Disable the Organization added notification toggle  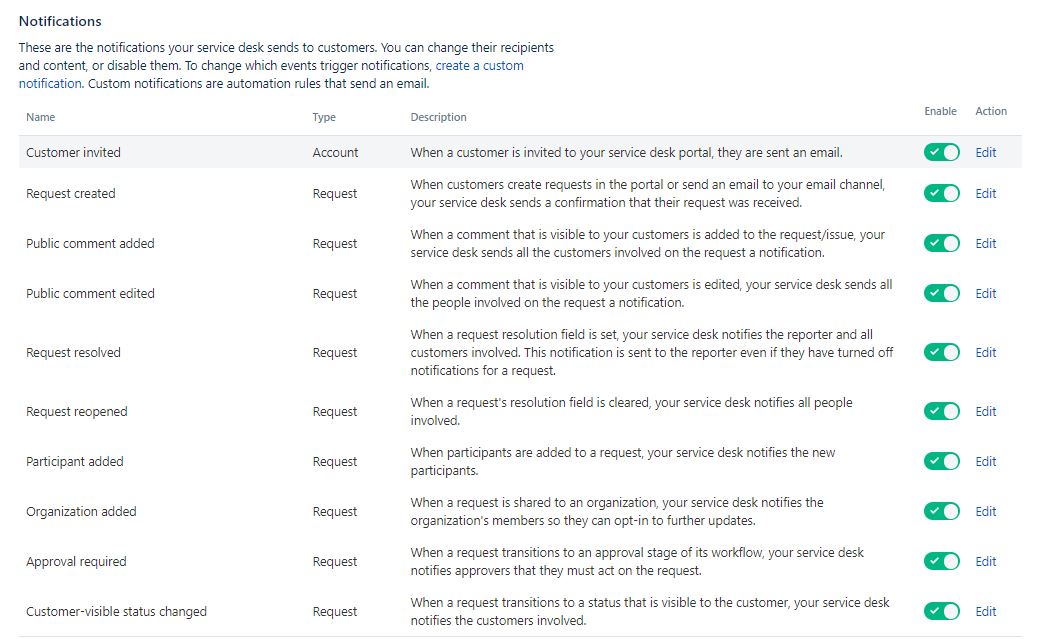tap(941, 512)
